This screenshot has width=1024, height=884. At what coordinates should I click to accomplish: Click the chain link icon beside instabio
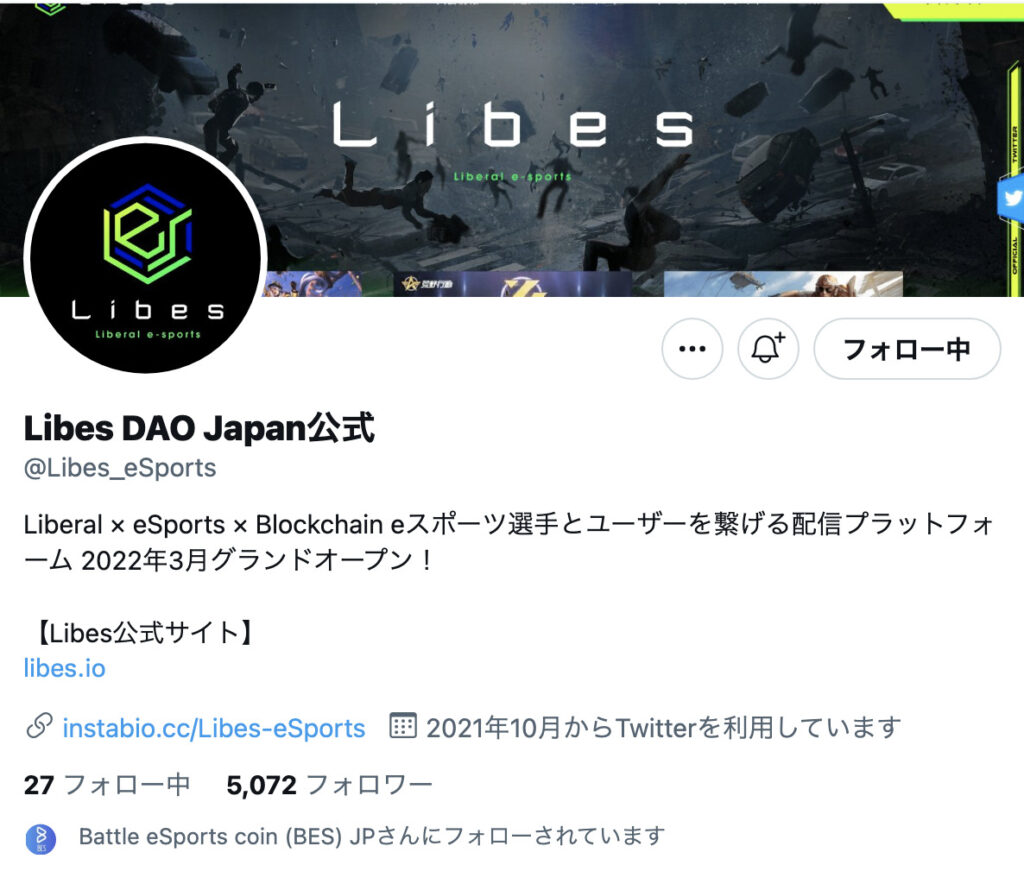coord(39,727)
